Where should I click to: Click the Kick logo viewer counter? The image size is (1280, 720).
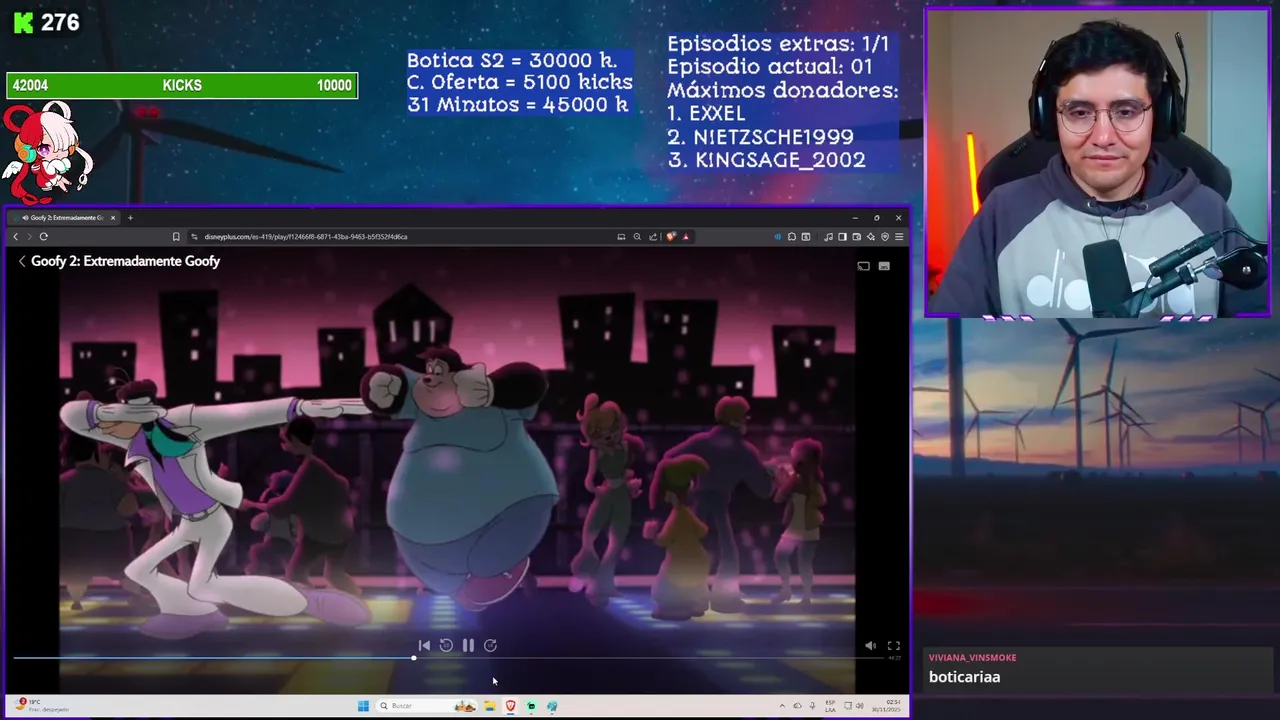(46, 22)
